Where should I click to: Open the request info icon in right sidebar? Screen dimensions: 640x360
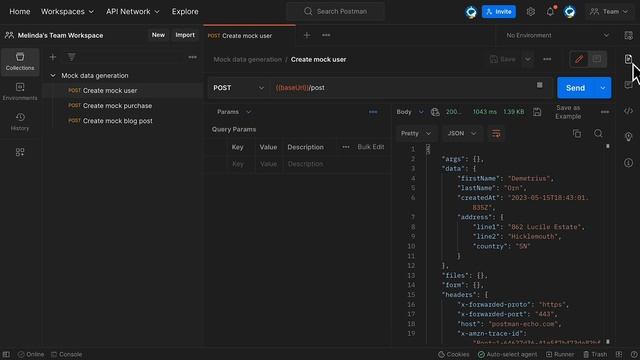click(628, 162)
